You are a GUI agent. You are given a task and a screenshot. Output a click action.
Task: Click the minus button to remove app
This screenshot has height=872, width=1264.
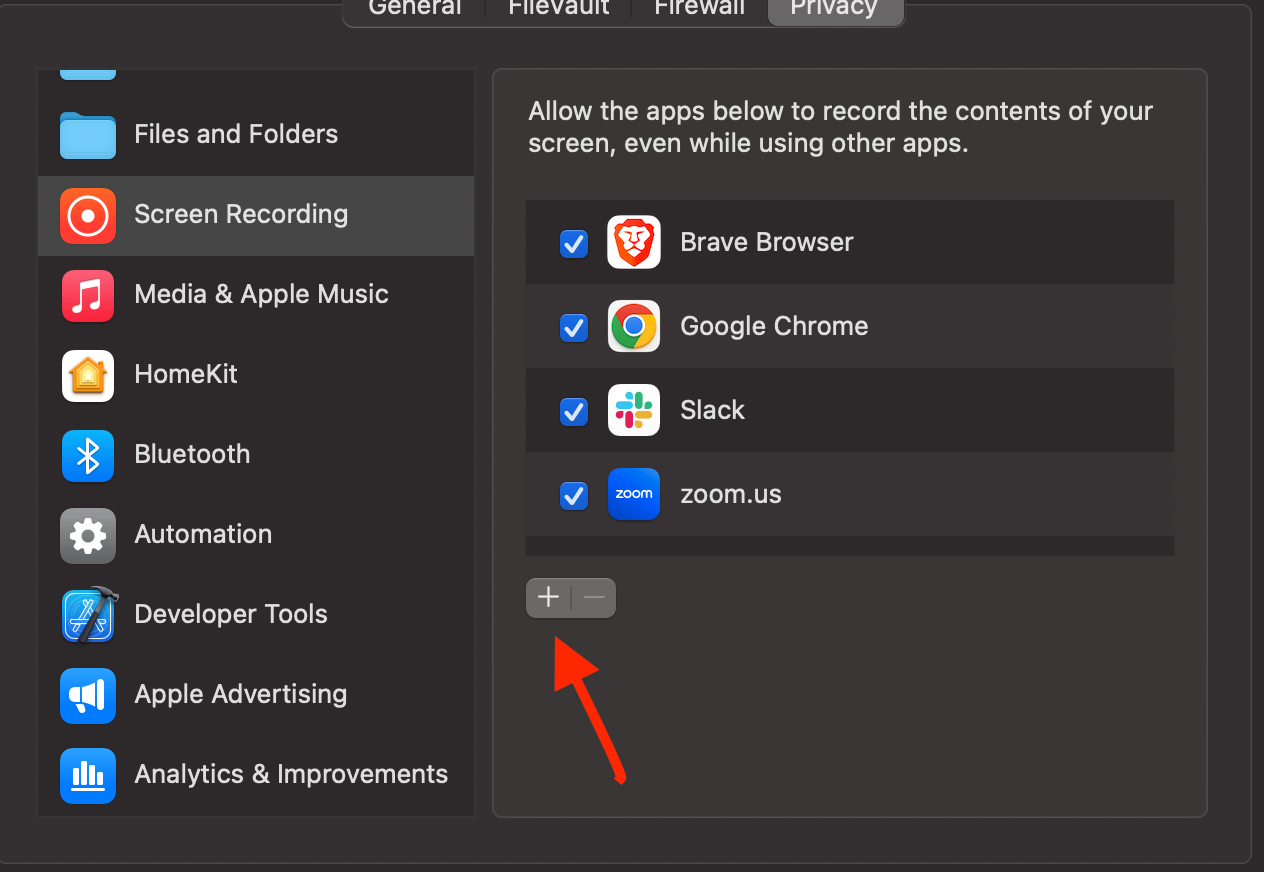[x=594, y=598]
